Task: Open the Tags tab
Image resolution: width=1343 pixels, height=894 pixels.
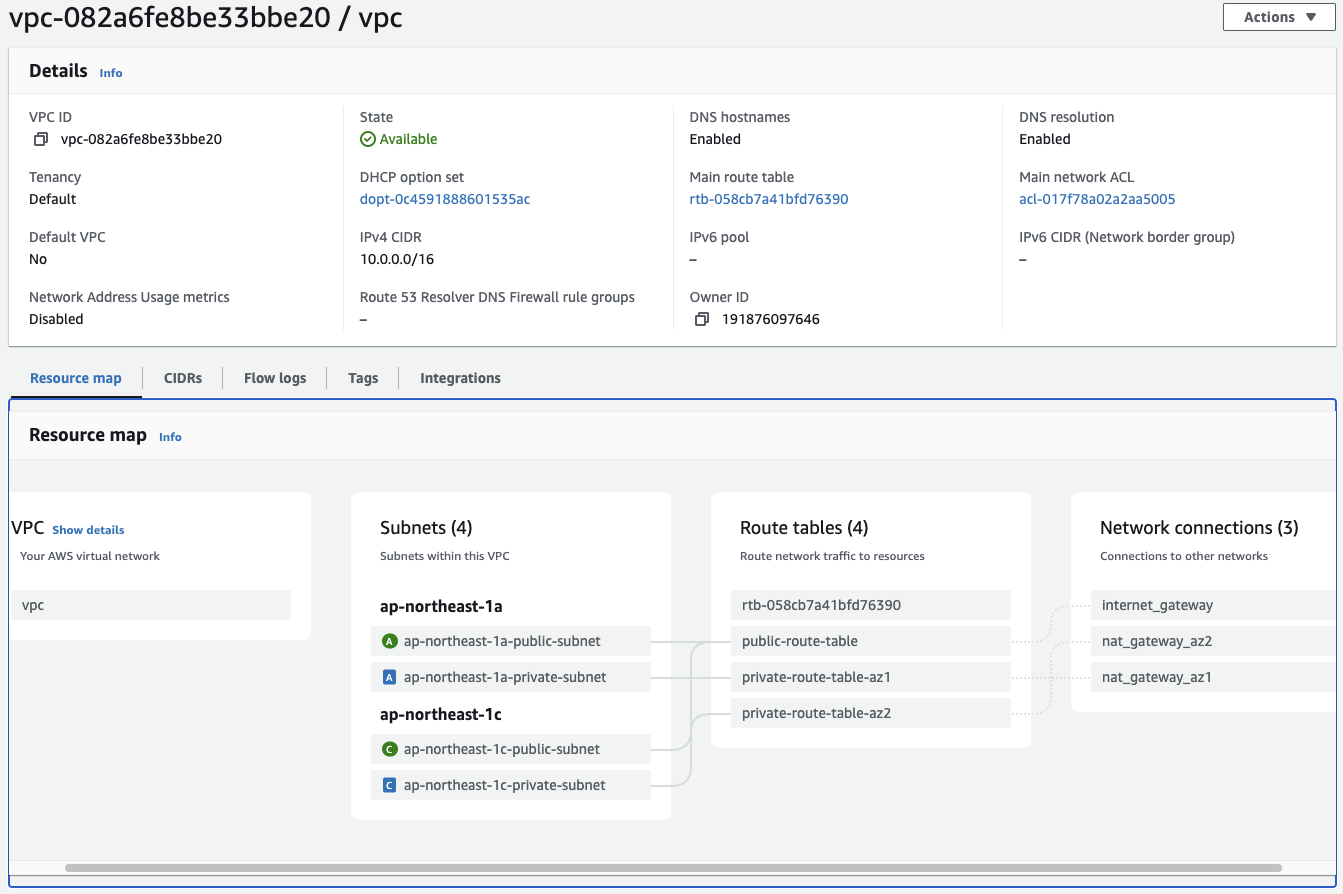Action: 363,378
